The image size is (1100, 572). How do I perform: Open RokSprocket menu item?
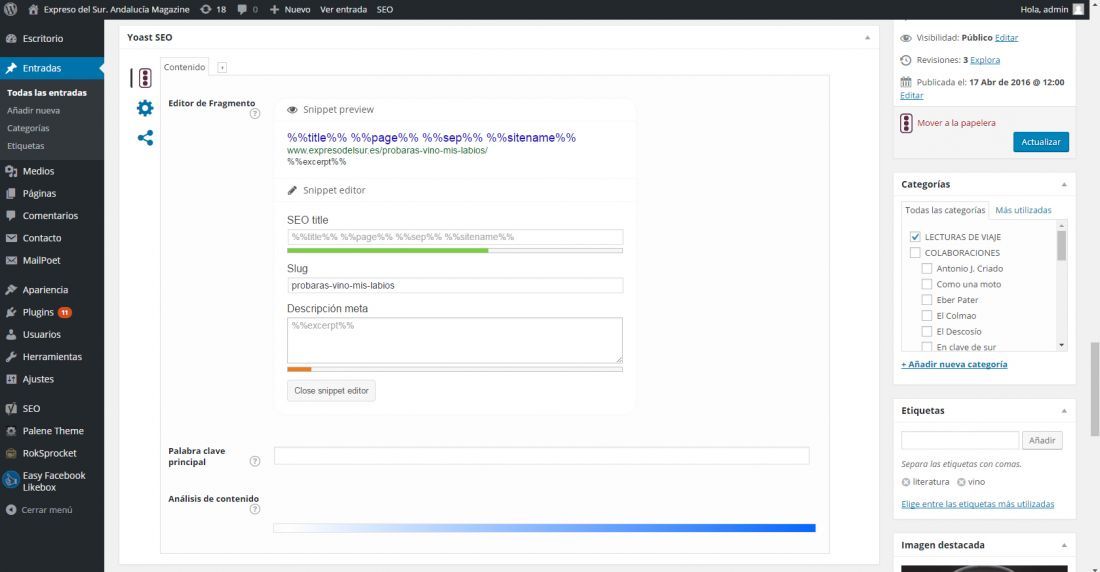pos(52,453)
